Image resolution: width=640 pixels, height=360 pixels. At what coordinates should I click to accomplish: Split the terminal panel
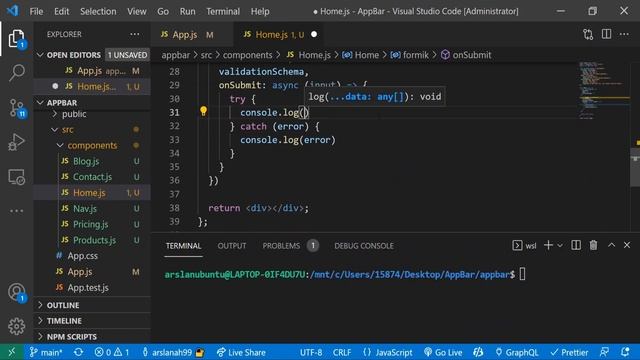576,245
